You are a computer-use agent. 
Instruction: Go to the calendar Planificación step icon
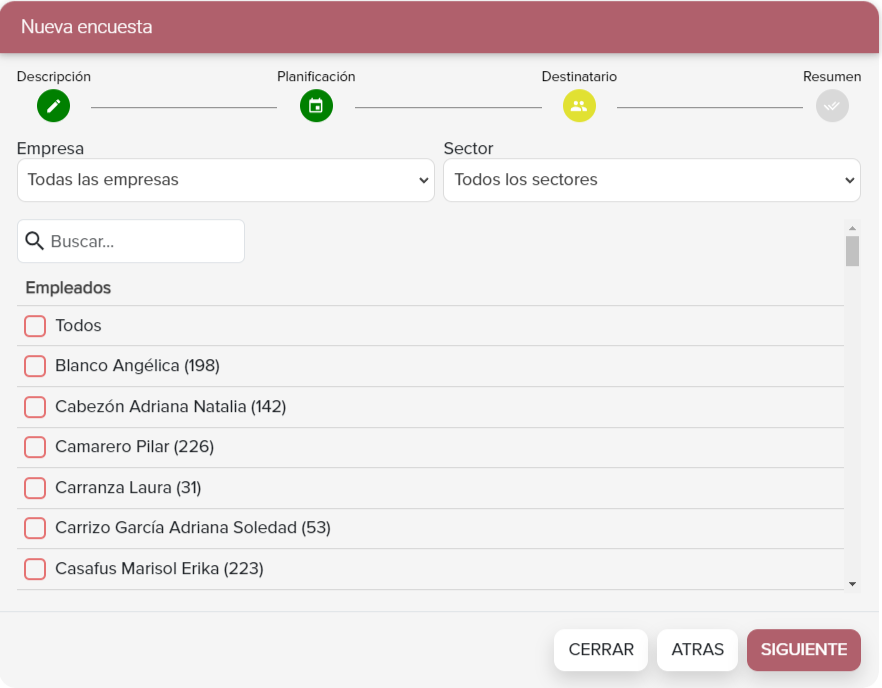[316, 106]
